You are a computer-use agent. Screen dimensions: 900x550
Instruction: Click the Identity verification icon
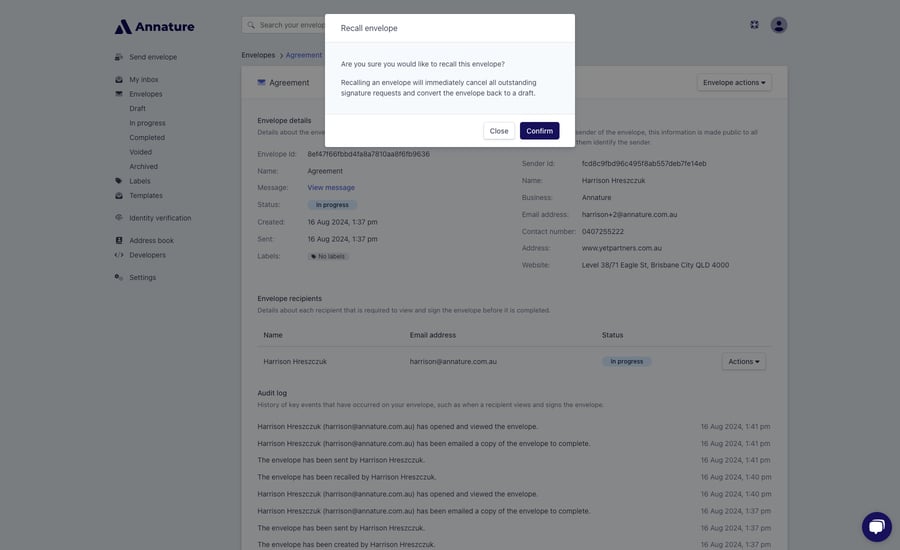(119, 218)
